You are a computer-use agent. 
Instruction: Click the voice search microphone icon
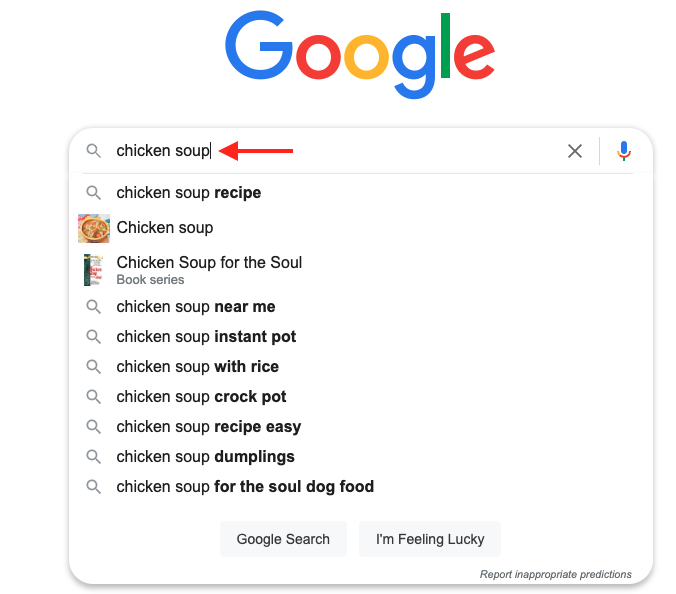tap(624, 151)
